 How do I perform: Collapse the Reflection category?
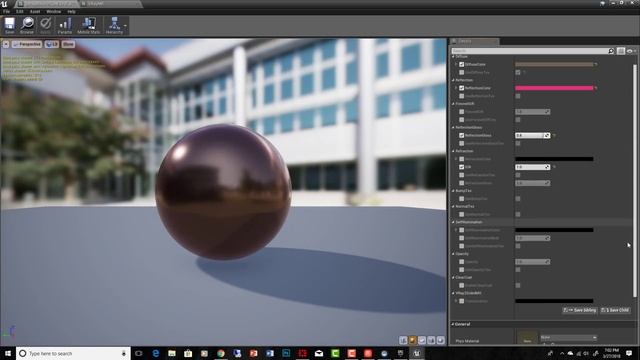pyautogui.click(x=453, y=80)
